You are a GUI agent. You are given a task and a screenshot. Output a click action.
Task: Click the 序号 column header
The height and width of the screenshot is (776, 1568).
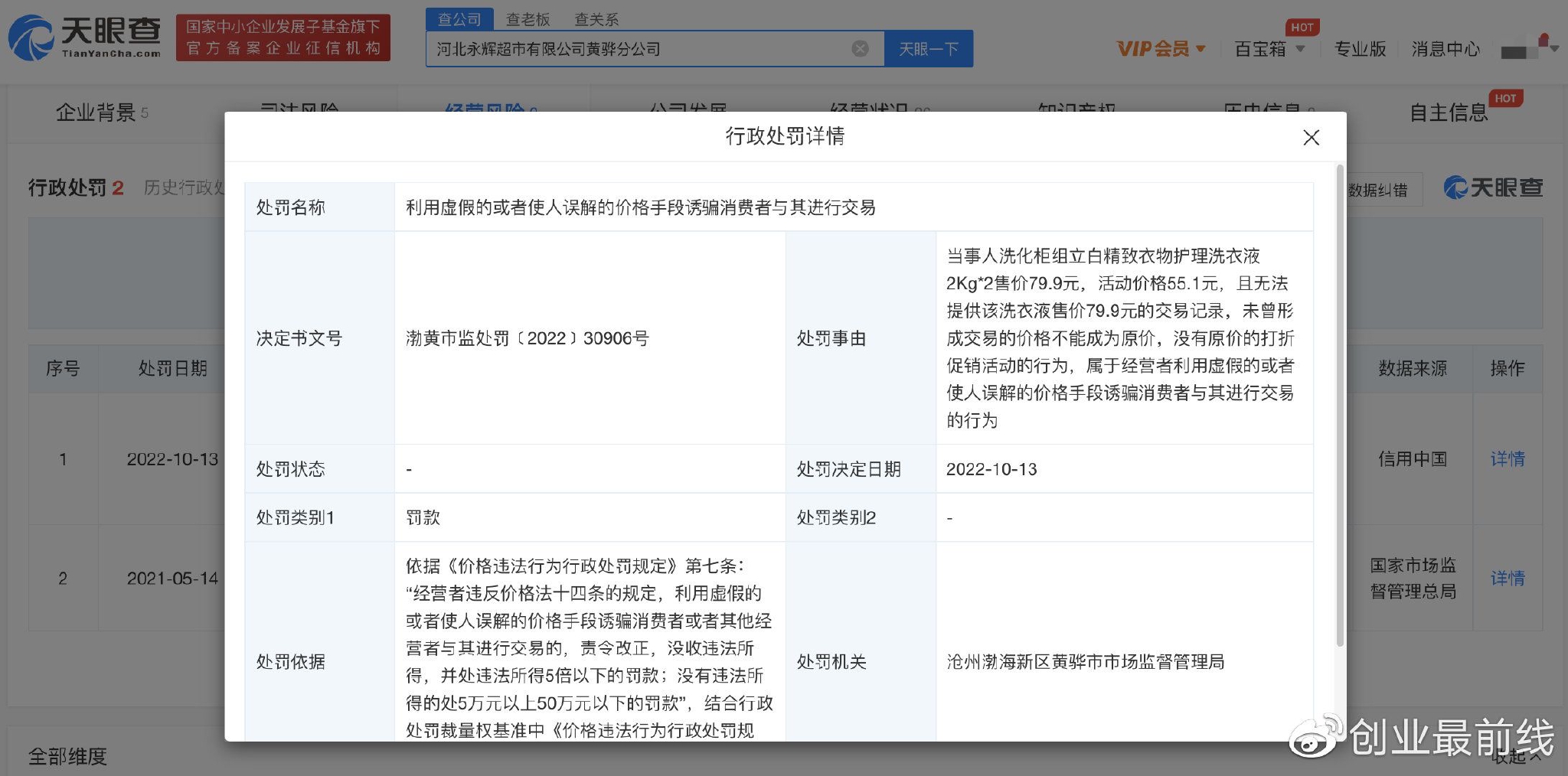[63, 369]
